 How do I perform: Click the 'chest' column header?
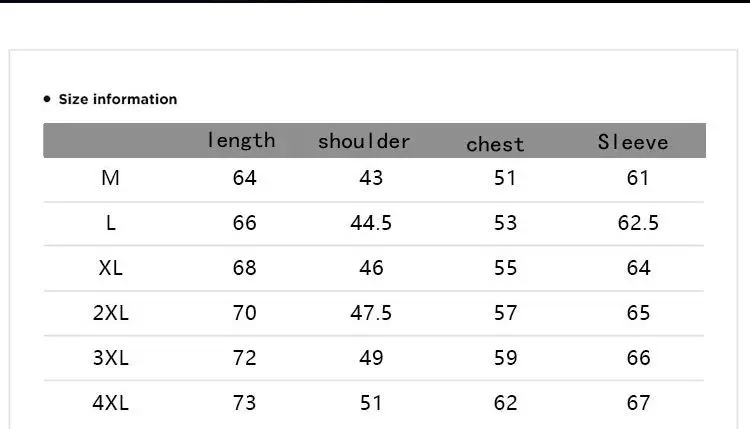(x=495, y=144)
